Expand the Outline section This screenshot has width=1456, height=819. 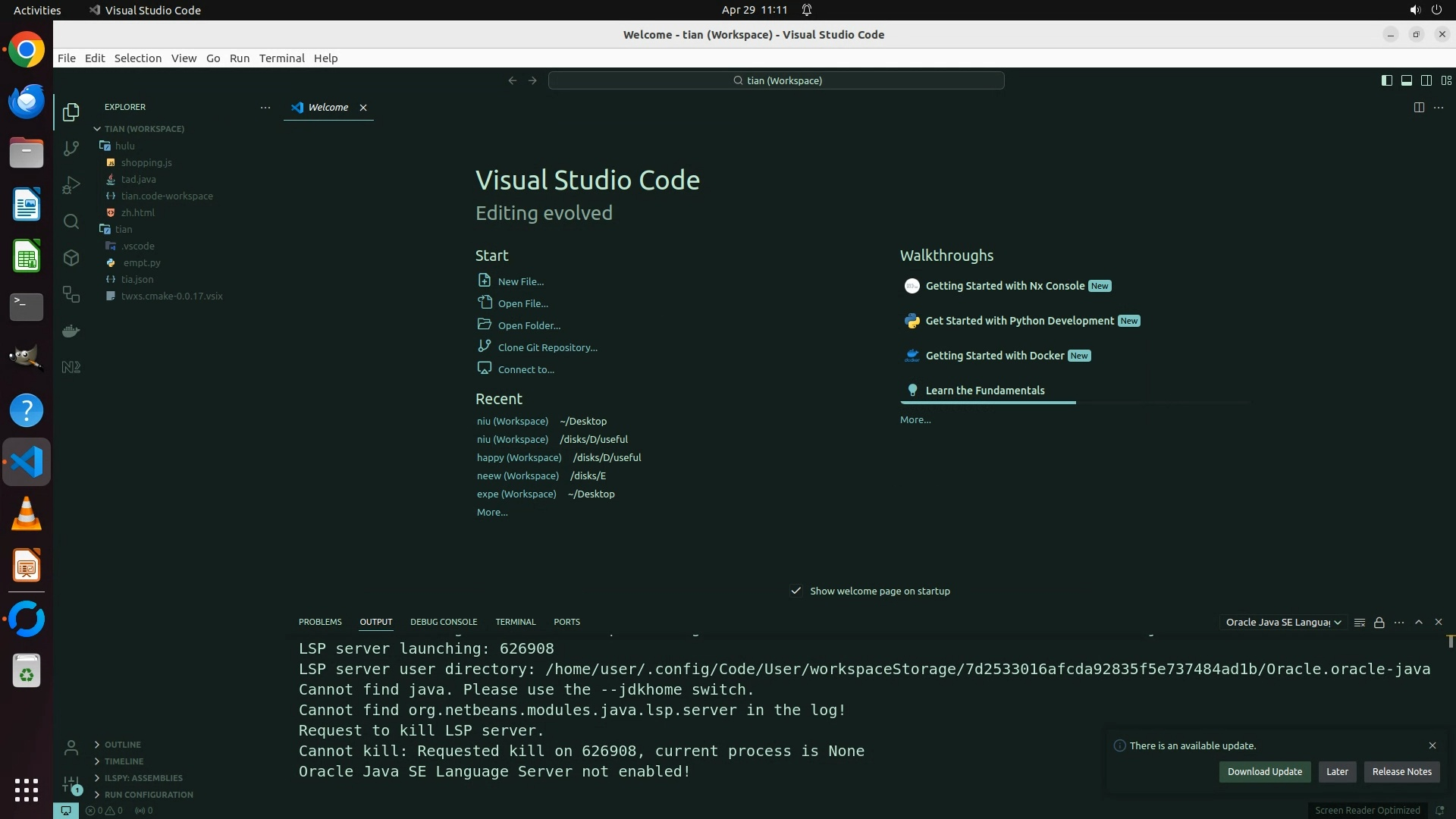[x=123, y=745]
